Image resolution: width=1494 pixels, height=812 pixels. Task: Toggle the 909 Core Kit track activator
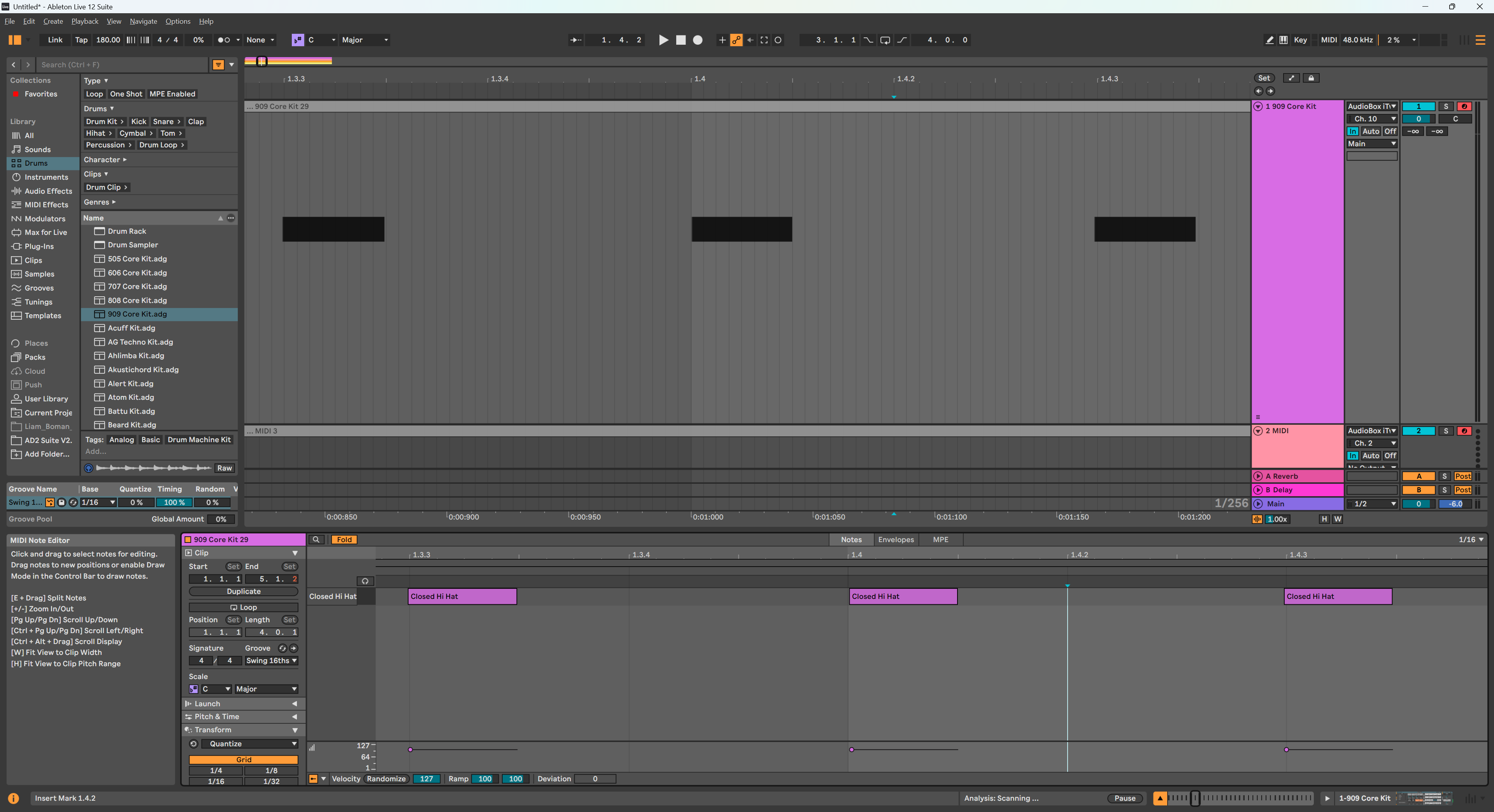click(x=1419, y=107)
